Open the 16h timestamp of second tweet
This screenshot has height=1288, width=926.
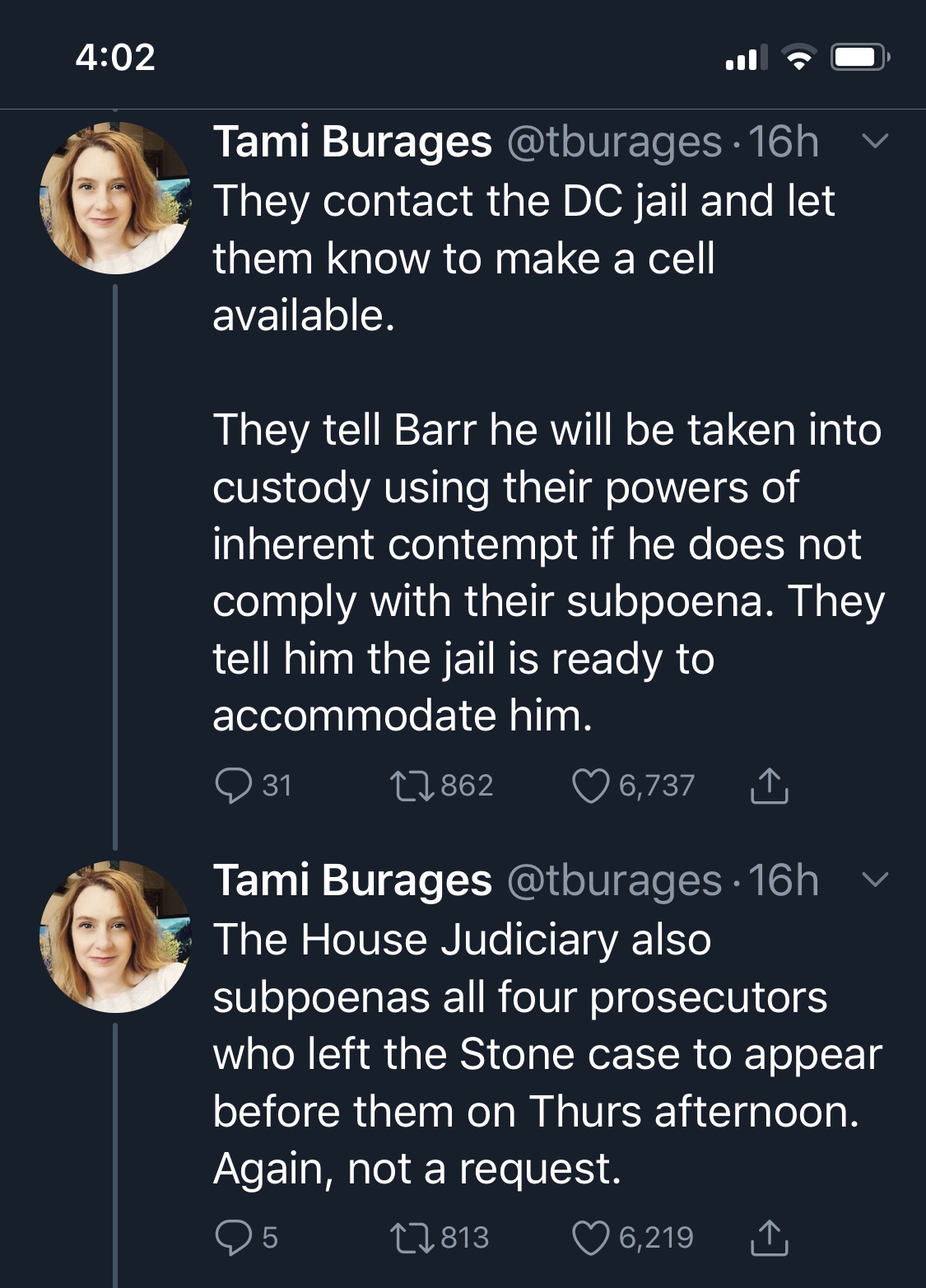[784, 880]
